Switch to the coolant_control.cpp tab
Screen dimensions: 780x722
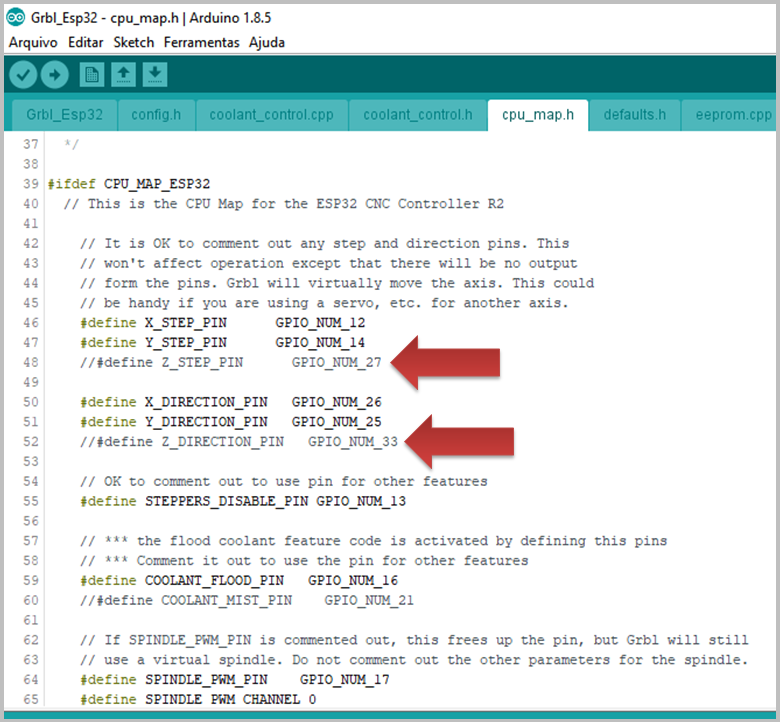coord(271,115)
